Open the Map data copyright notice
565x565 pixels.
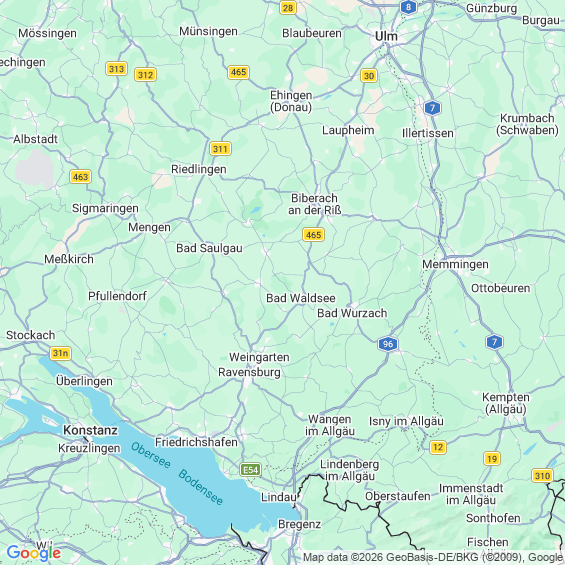(433, 557)
